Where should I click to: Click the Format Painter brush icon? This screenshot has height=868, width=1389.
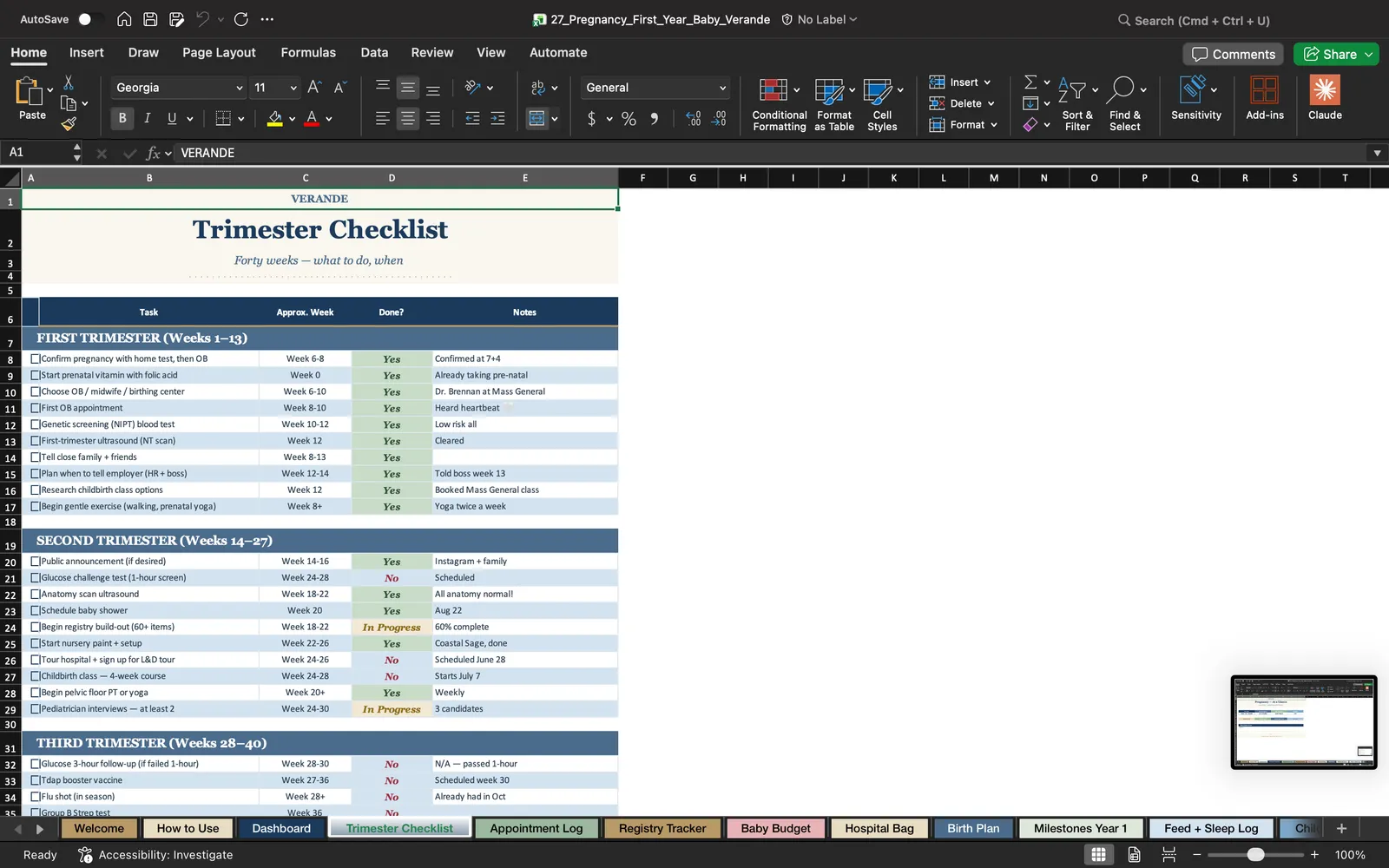pyautogui.click(x=69, y=124)
